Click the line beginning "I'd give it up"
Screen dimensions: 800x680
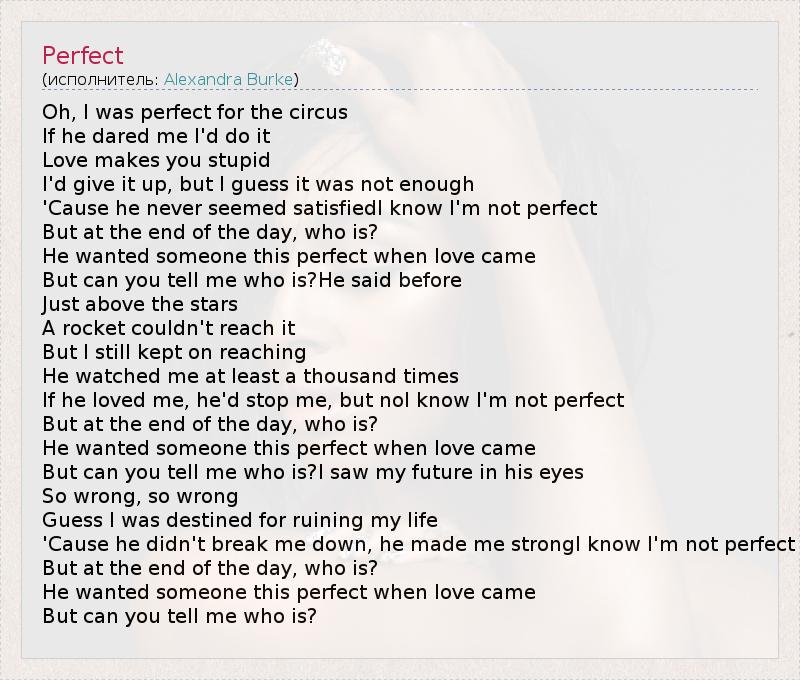pyautogui.click(x=258, y=184)
